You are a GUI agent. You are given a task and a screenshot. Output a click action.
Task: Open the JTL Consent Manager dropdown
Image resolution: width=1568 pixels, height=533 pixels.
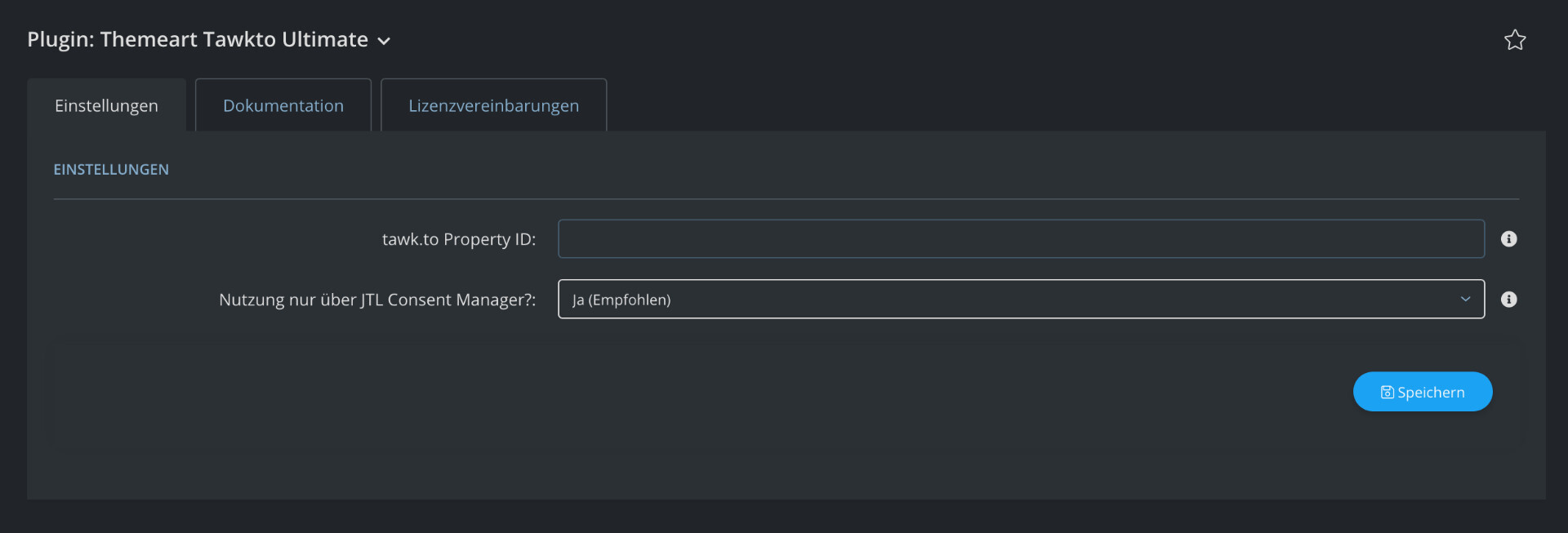pyautogui.click(x=1020, y=300)
